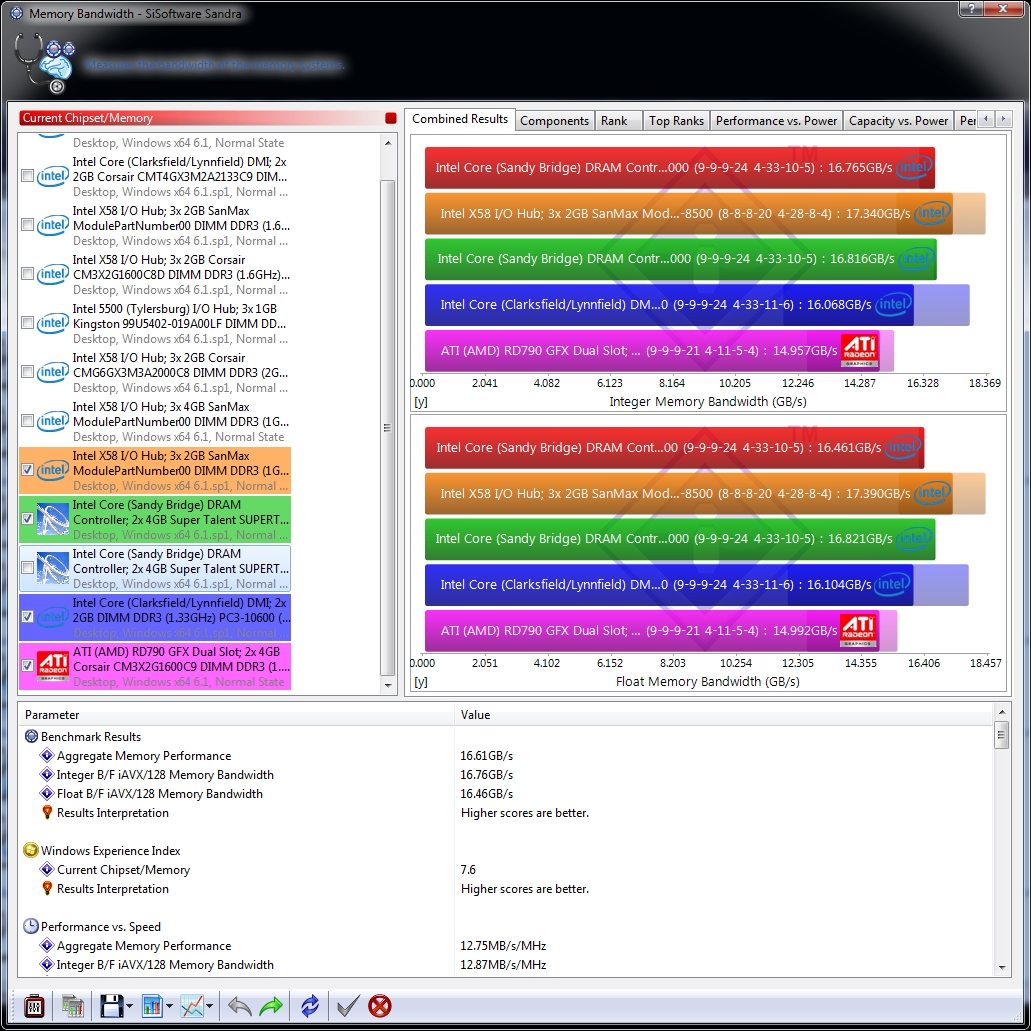This screenshot has width=1031, height=1031.
Task: Click the parameter list scroll-up arrow
Action: tap(1001, 712)
